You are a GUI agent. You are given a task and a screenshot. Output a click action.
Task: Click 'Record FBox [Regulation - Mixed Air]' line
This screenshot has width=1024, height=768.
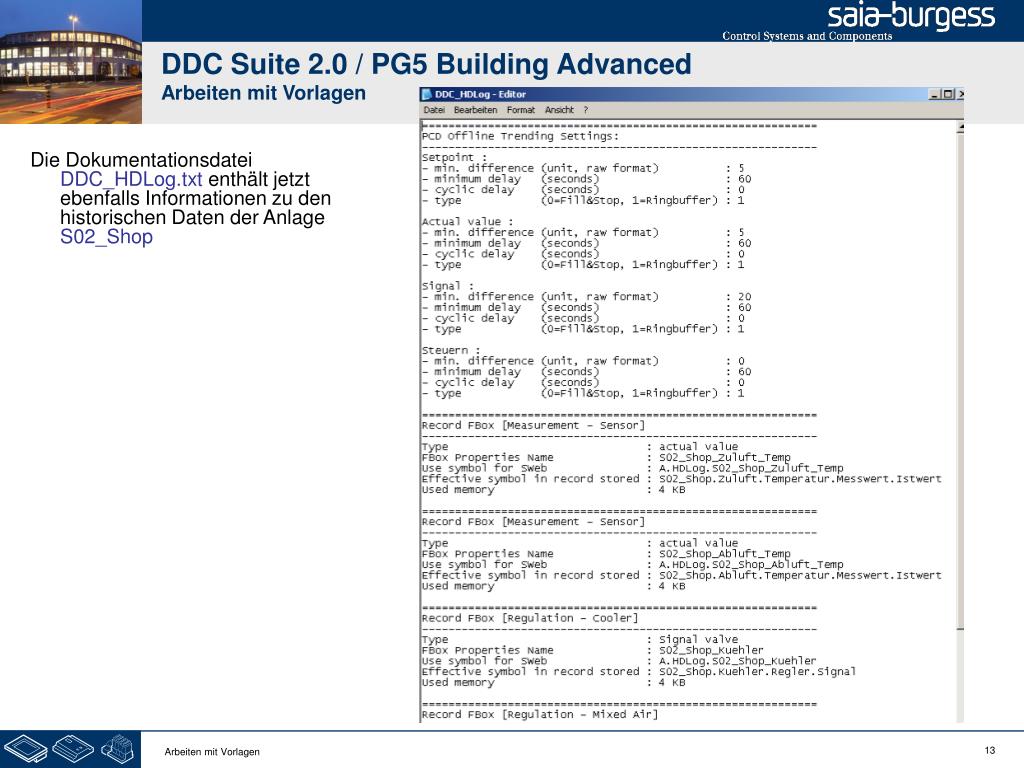coord(539,714)
